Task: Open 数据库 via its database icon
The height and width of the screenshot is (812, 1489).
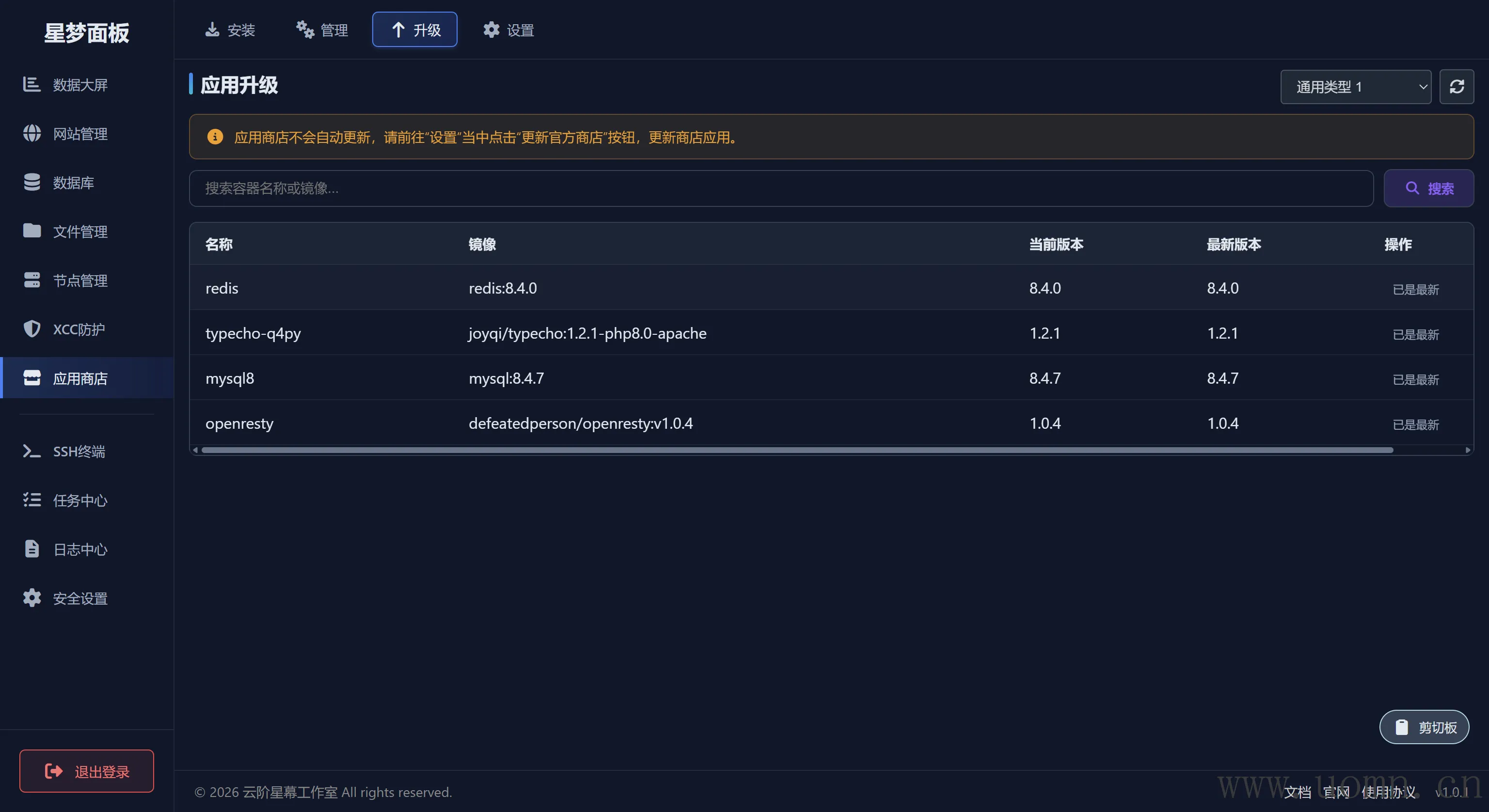Action: tap(32, 182)
